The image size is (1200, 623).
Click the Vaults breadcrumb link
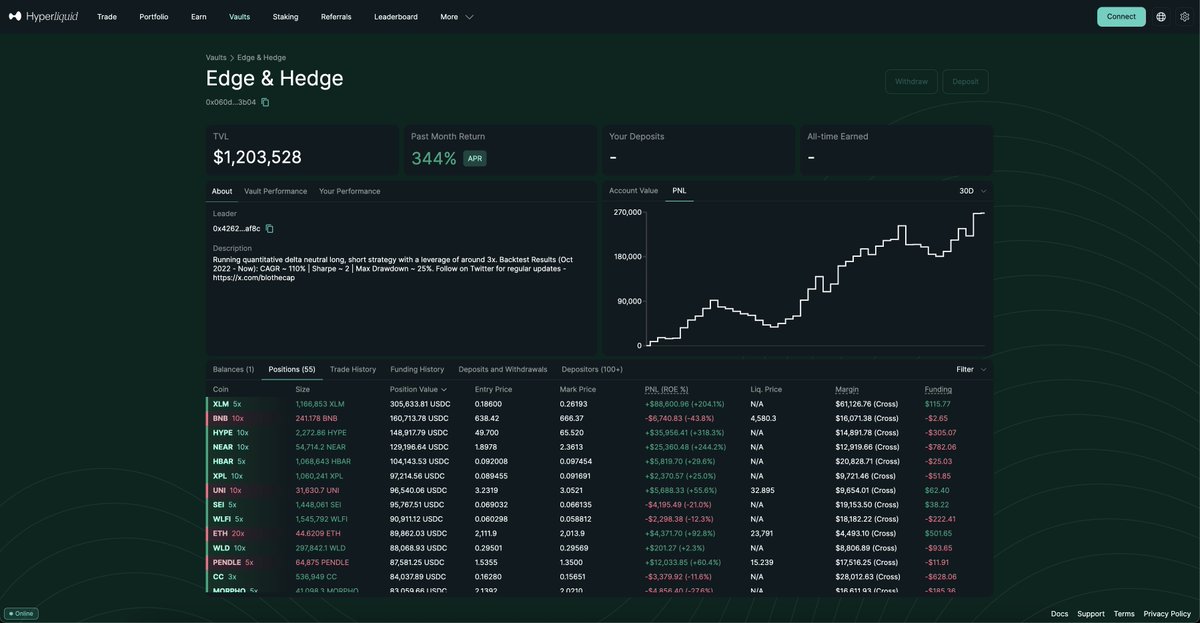(216, 58)
